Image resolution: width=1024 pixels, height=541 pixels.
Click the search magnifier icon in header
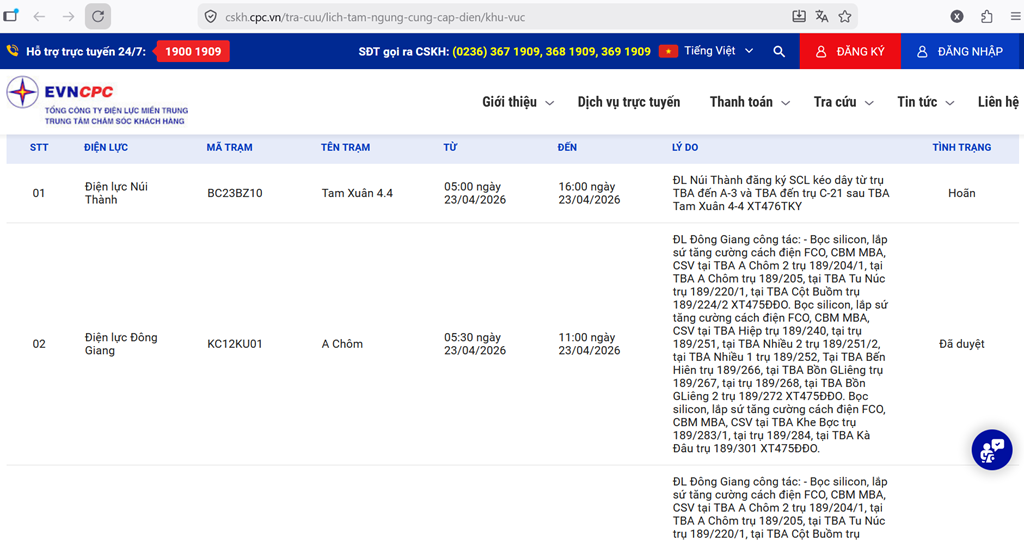(x=779, y=51)
